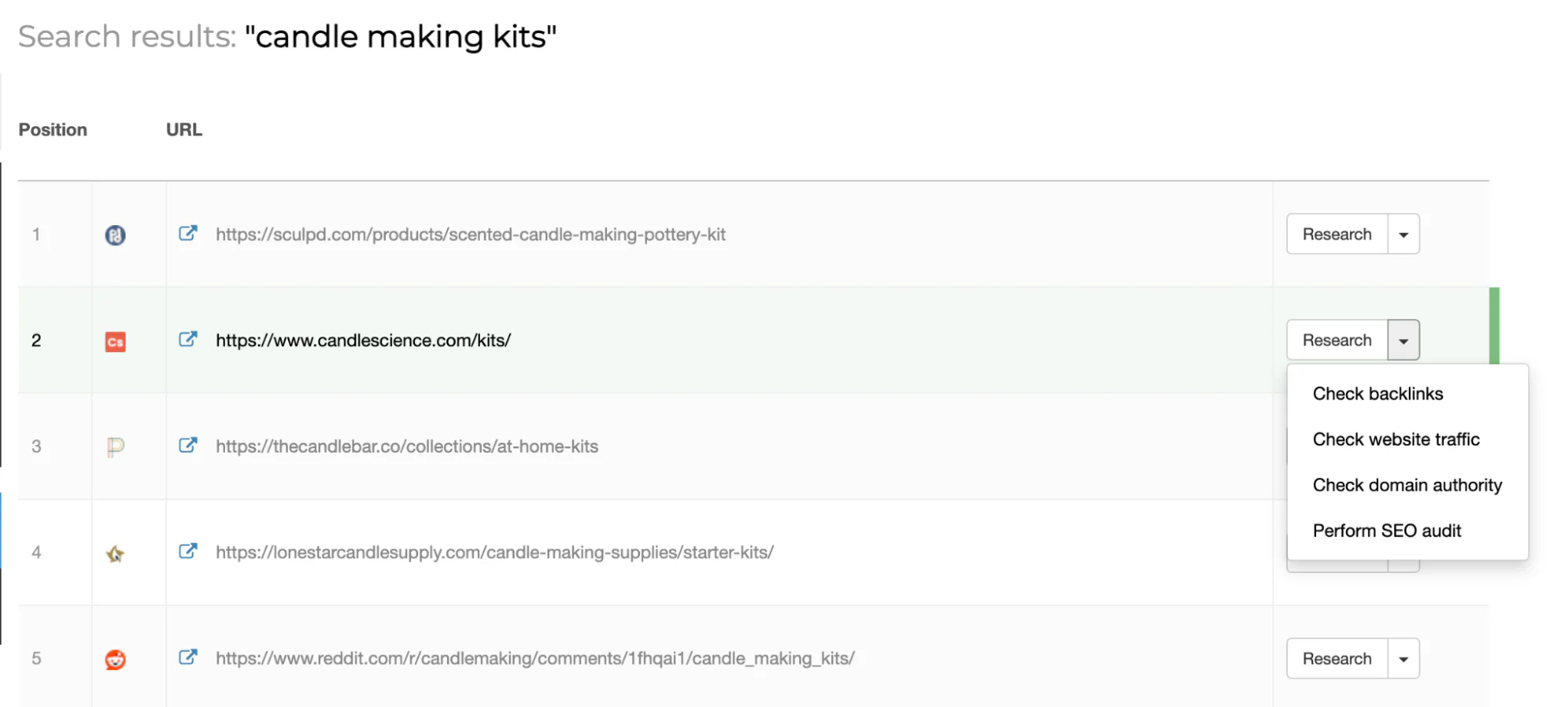Open sculpd.com result via external link icon
The image size is (1568, 707).
click(x=187, y=233)
